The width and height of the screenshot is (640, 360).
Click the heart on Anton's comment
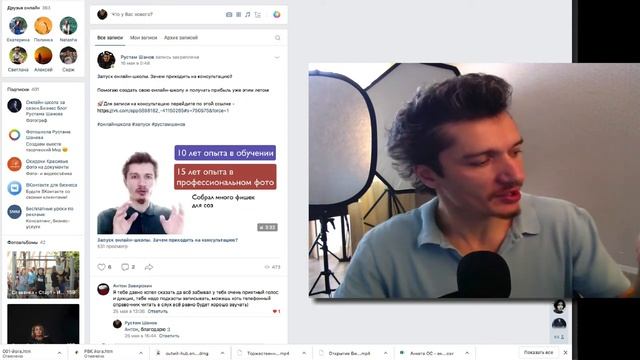click(x=275, y=311)
